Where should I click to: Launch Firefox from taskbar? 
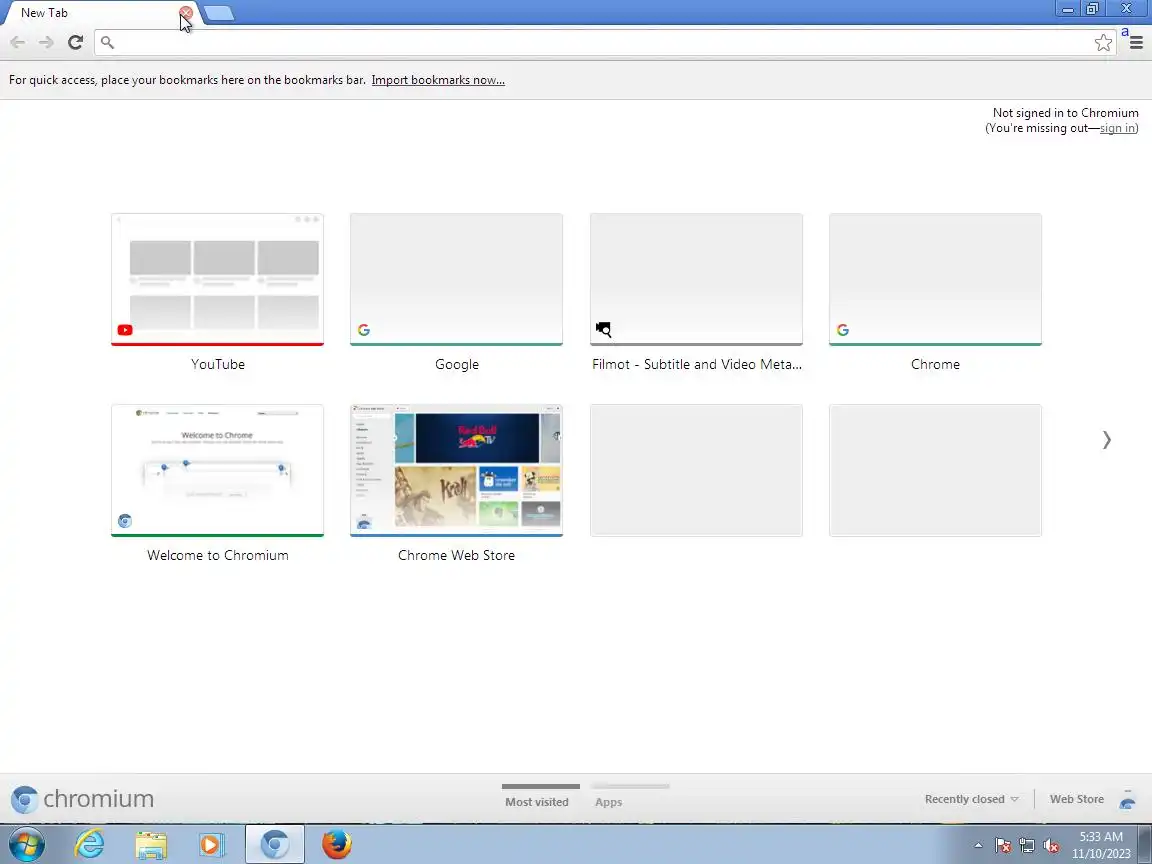(x=336, y=844)
